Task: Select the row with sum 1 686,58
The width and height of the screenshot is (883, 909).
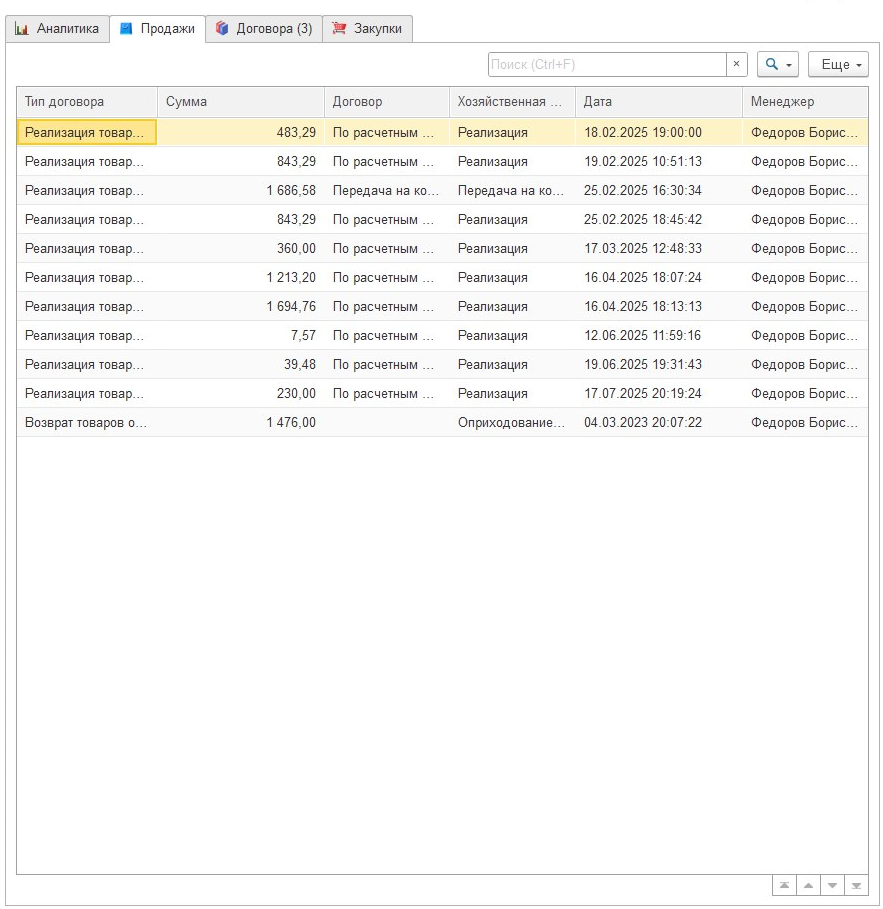Action: [240, 190]
